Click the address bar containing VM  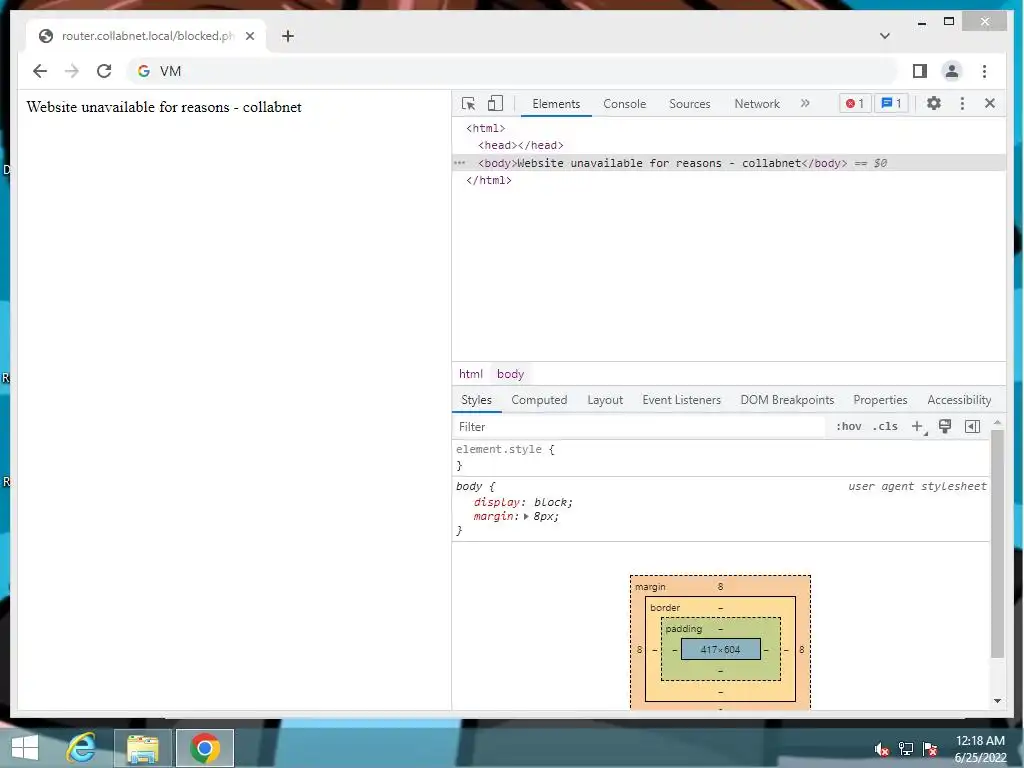(x=513, y=71)
